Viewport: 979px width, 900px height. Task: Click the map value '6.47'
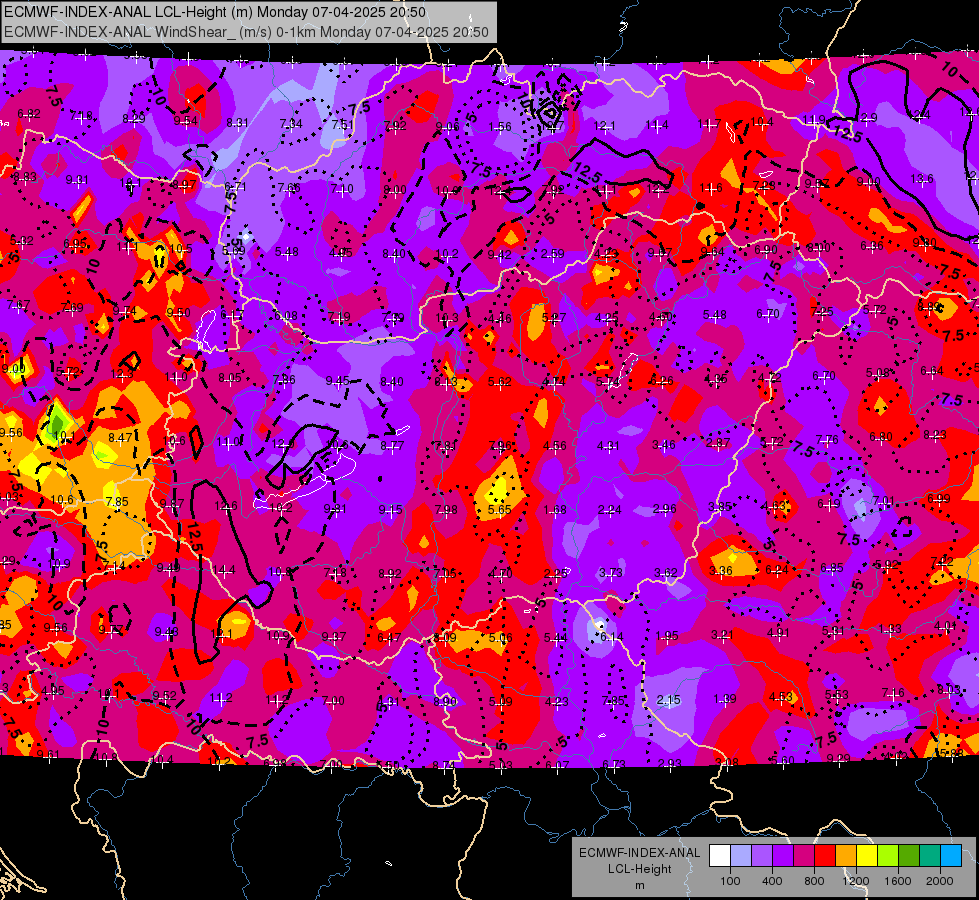point(389,638)
